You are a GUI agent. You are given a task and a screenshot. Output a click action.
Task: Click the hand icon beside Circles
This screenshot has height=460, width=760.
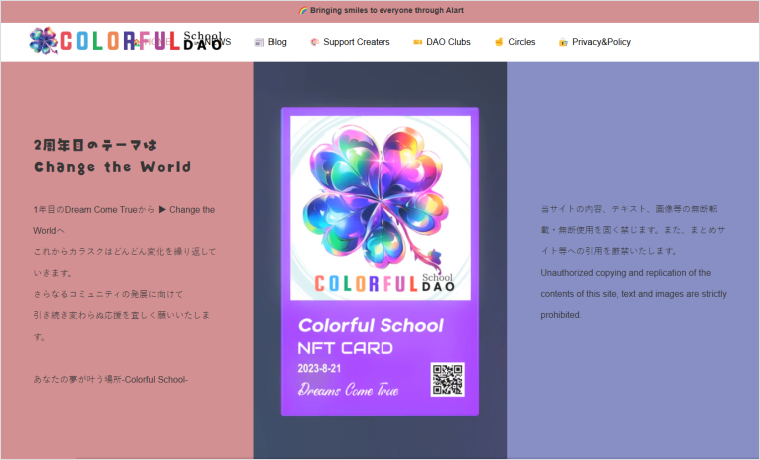pyautogui.click(x=499, y=42)
